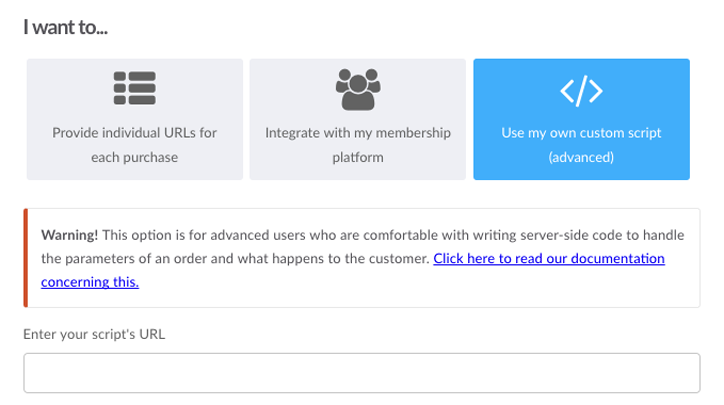Select 'Use my own custom script (advanced)' card
This screenshot has height=405, width=724.
click(581, 119)
